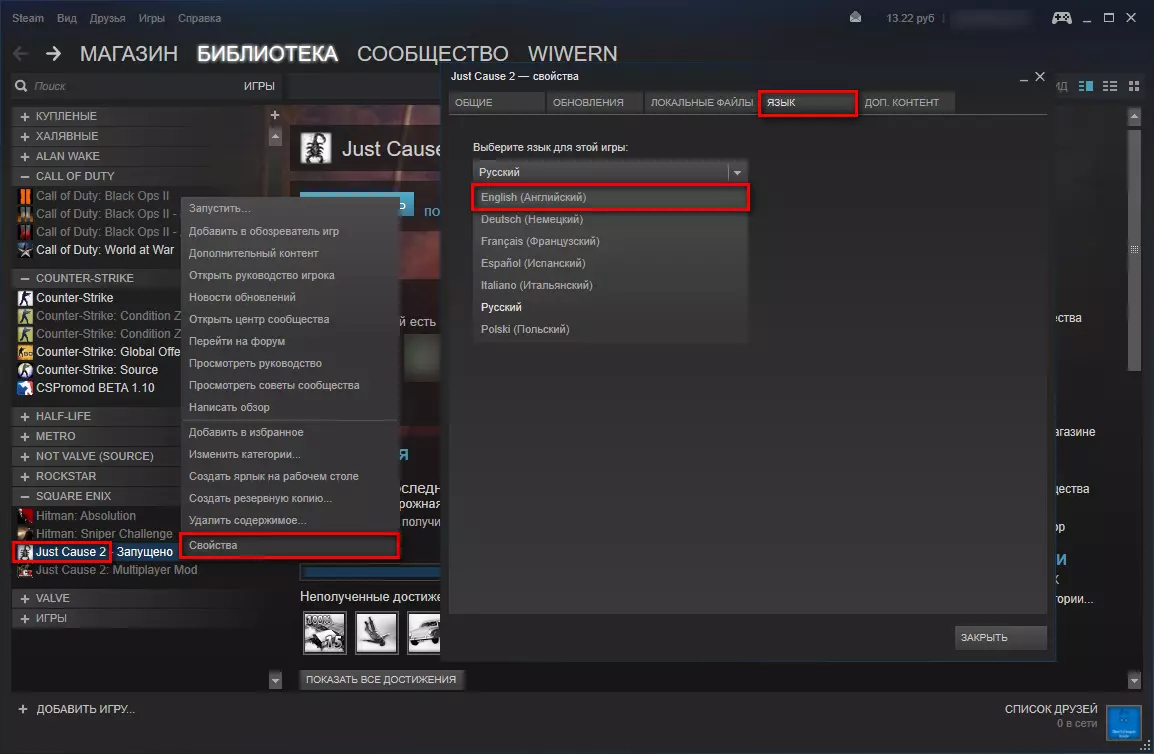Switch to list view icon

(x=1110, y=86)
